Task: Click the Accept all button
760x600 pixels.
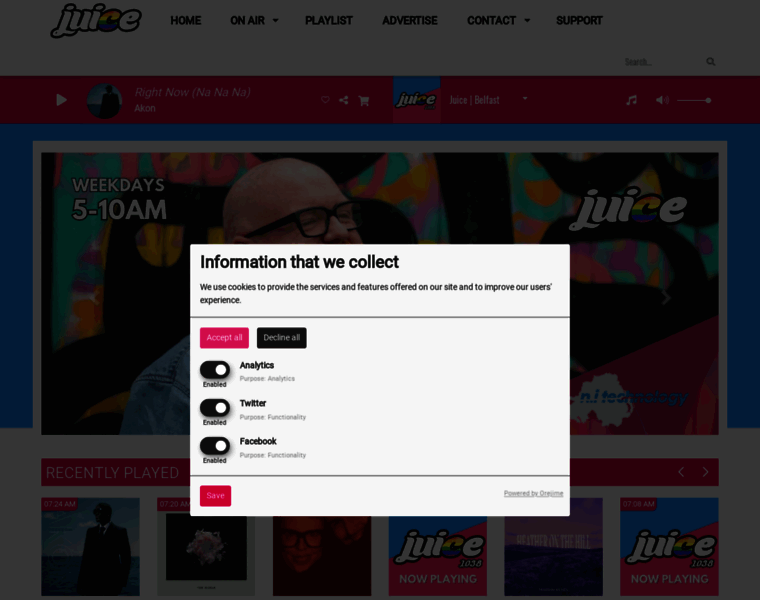Action: 224,338
